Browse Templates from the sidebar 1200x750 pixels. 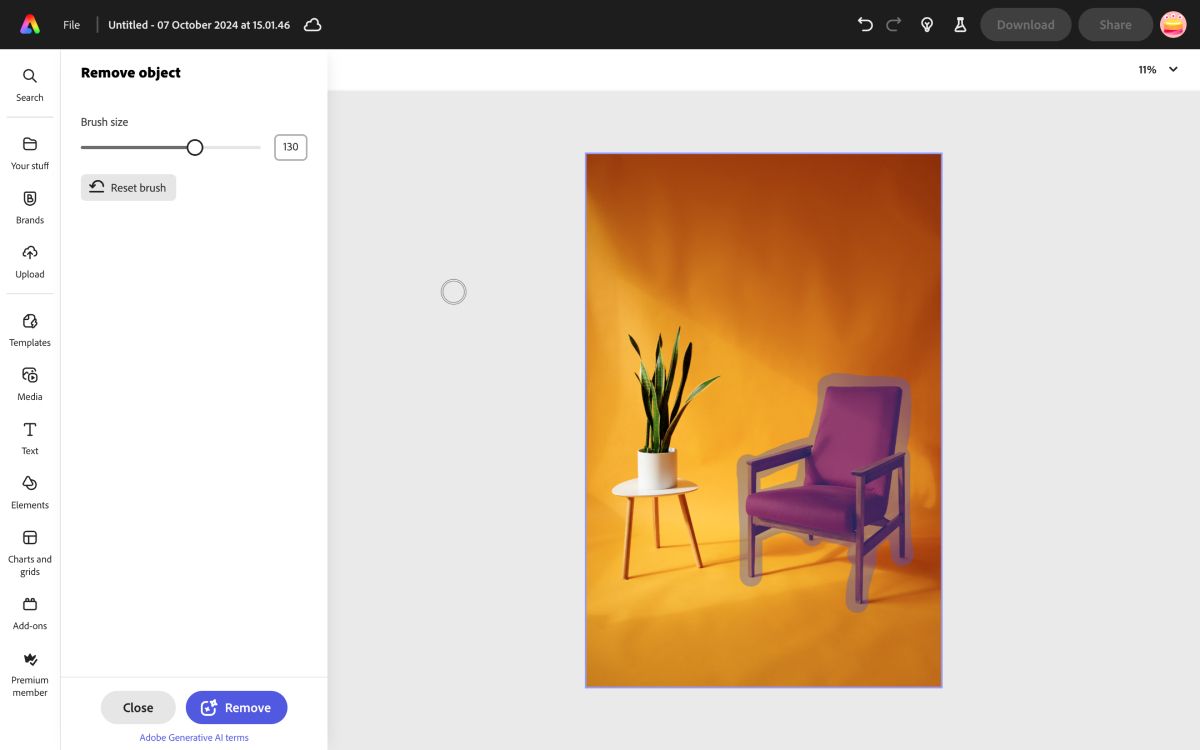tap(29, 329)
